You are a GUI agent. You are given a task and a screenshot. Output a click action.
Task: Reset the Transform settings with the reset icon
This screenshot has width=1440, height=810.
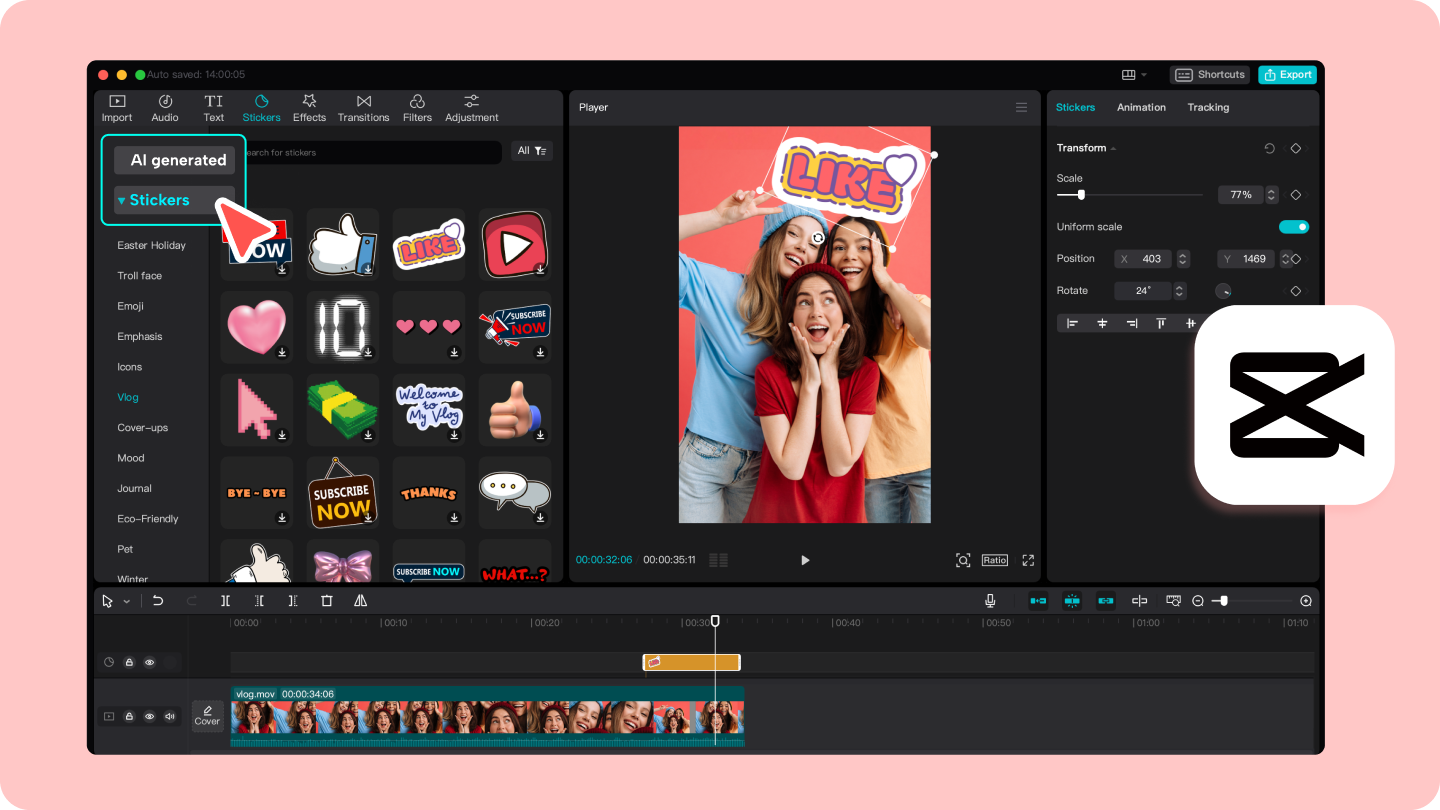tap(1270, 148)
